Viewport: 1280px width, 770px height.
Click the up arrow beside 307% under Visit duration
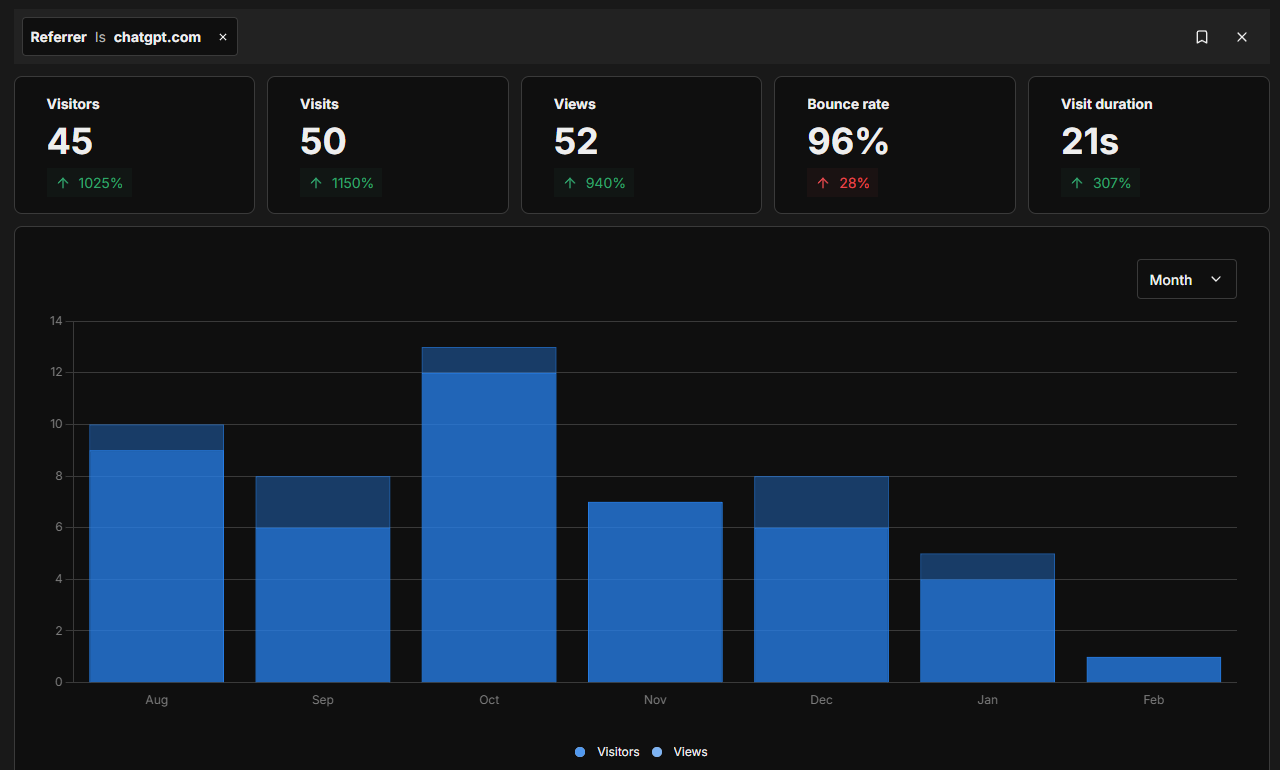tap(1077, 183)
